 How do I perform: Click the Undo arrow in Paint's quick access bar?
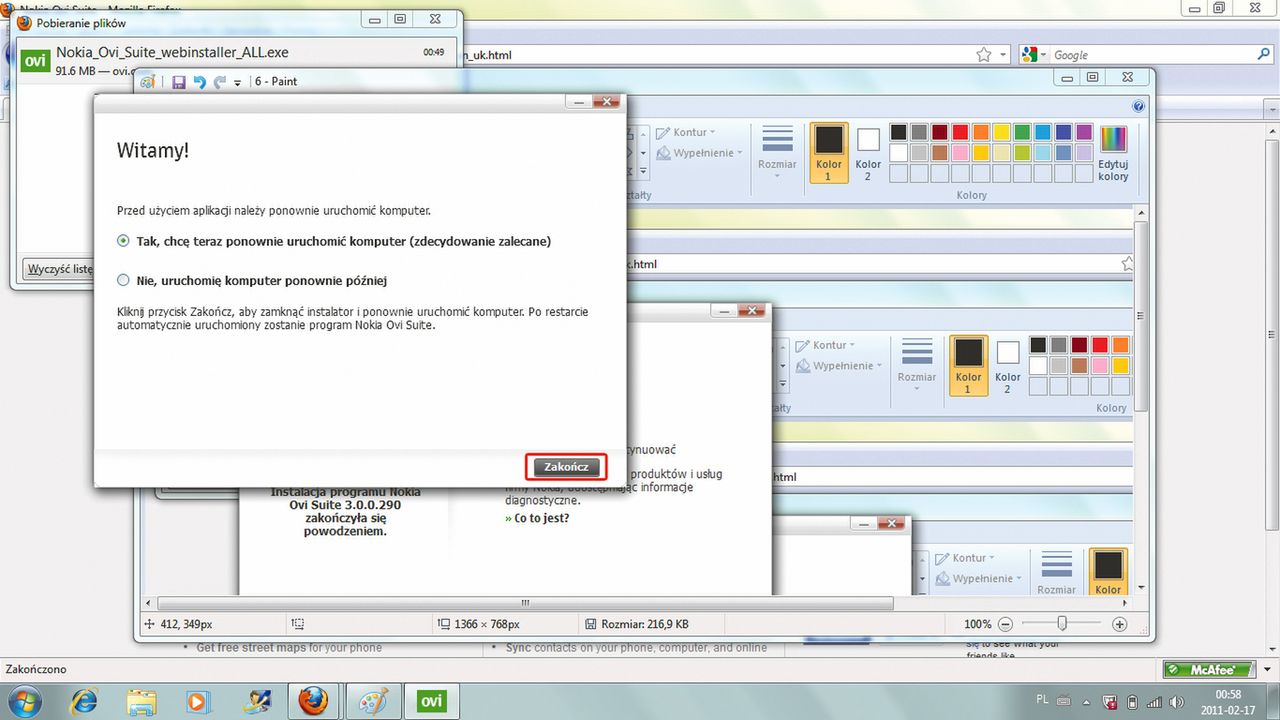199,82
